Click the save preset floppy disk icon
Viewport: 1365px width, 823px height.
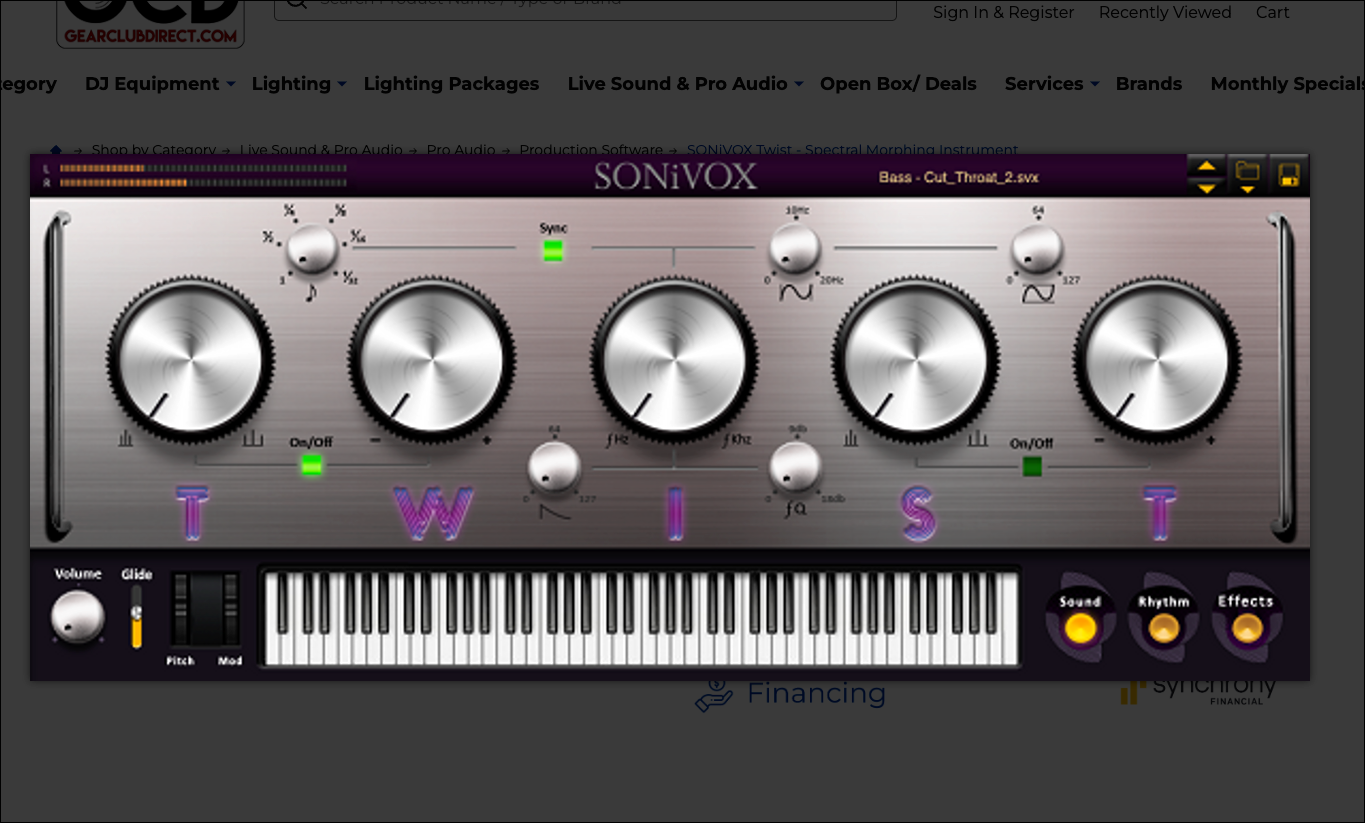(x=1289, y=174)
